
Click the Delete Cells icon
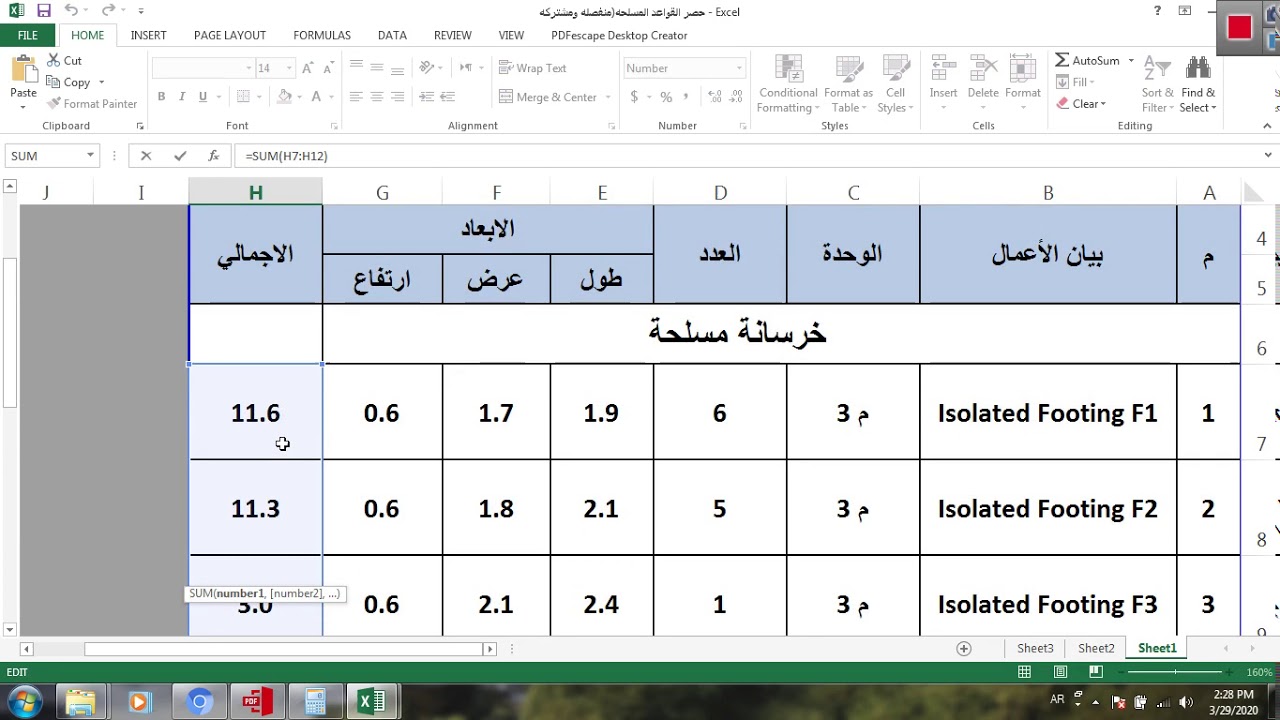[983, 69]
